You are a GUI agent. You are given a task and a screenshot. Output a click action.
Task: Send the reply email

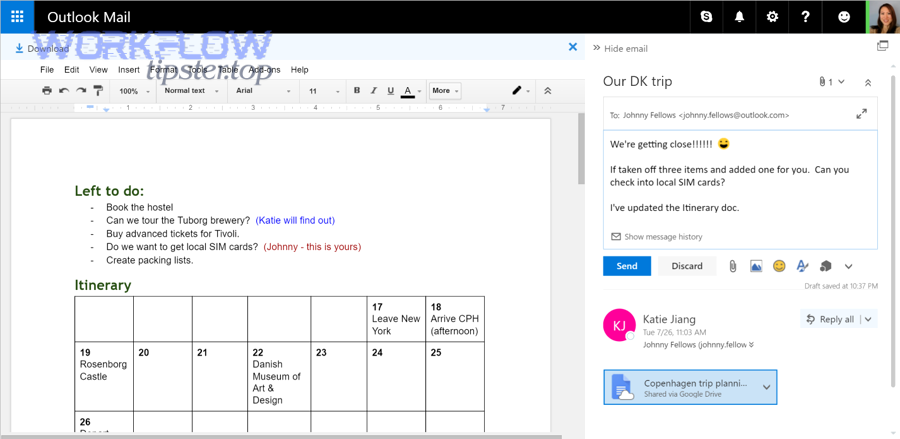click(627, 266)
